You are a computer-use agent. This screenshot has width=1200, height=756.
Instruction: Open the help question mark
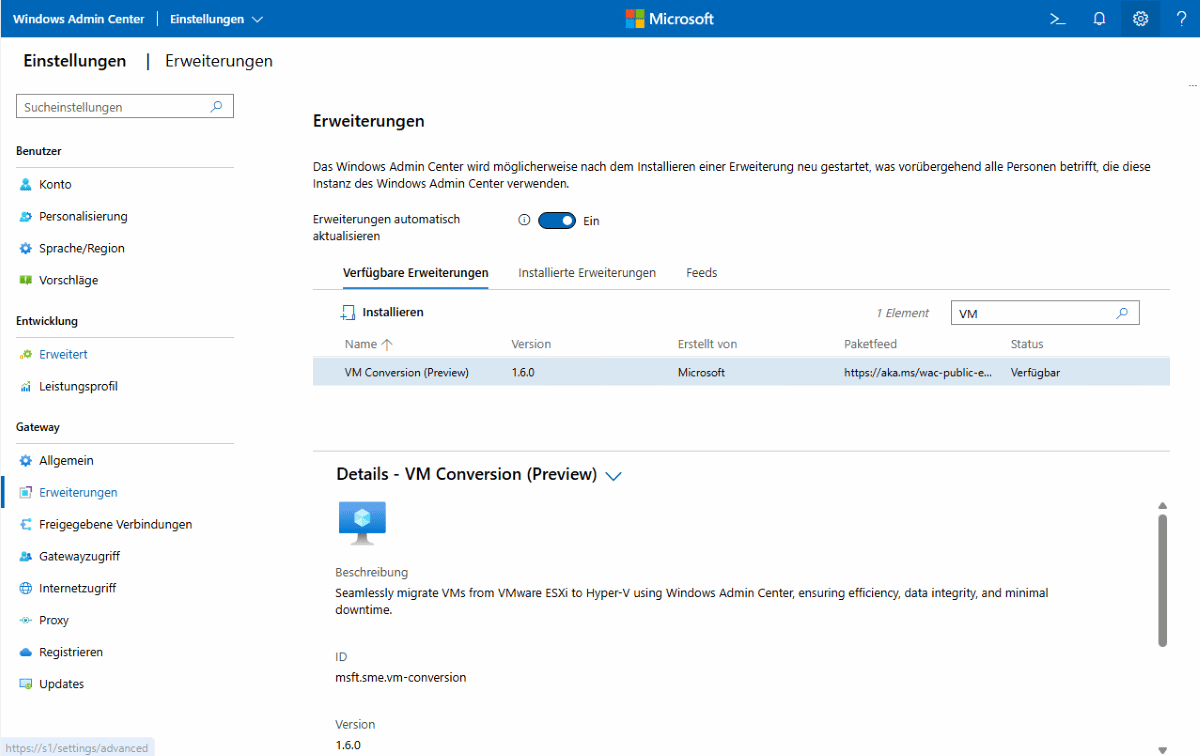coord(1181,19)
